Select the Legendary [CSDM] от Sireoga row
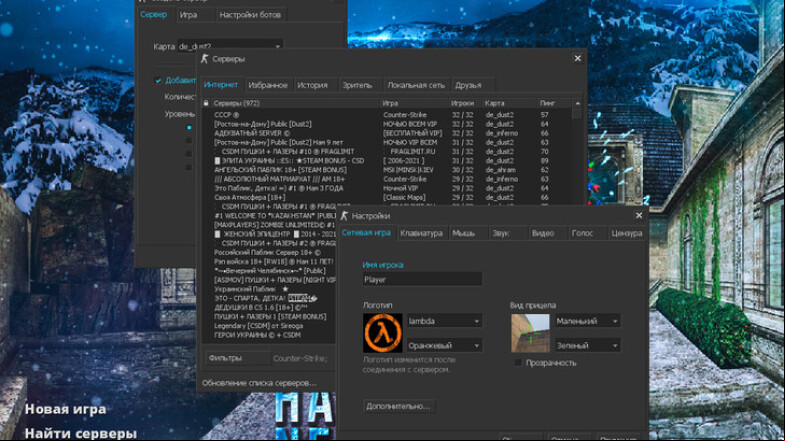785x441 pixels. (269, 326)
